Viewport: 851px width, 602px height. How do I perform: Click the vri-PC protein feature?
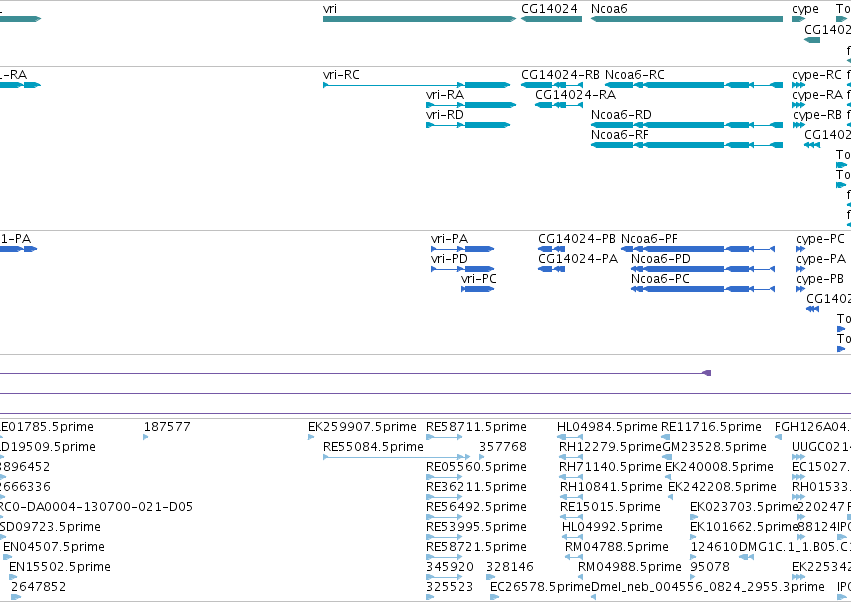click(478, 289)
